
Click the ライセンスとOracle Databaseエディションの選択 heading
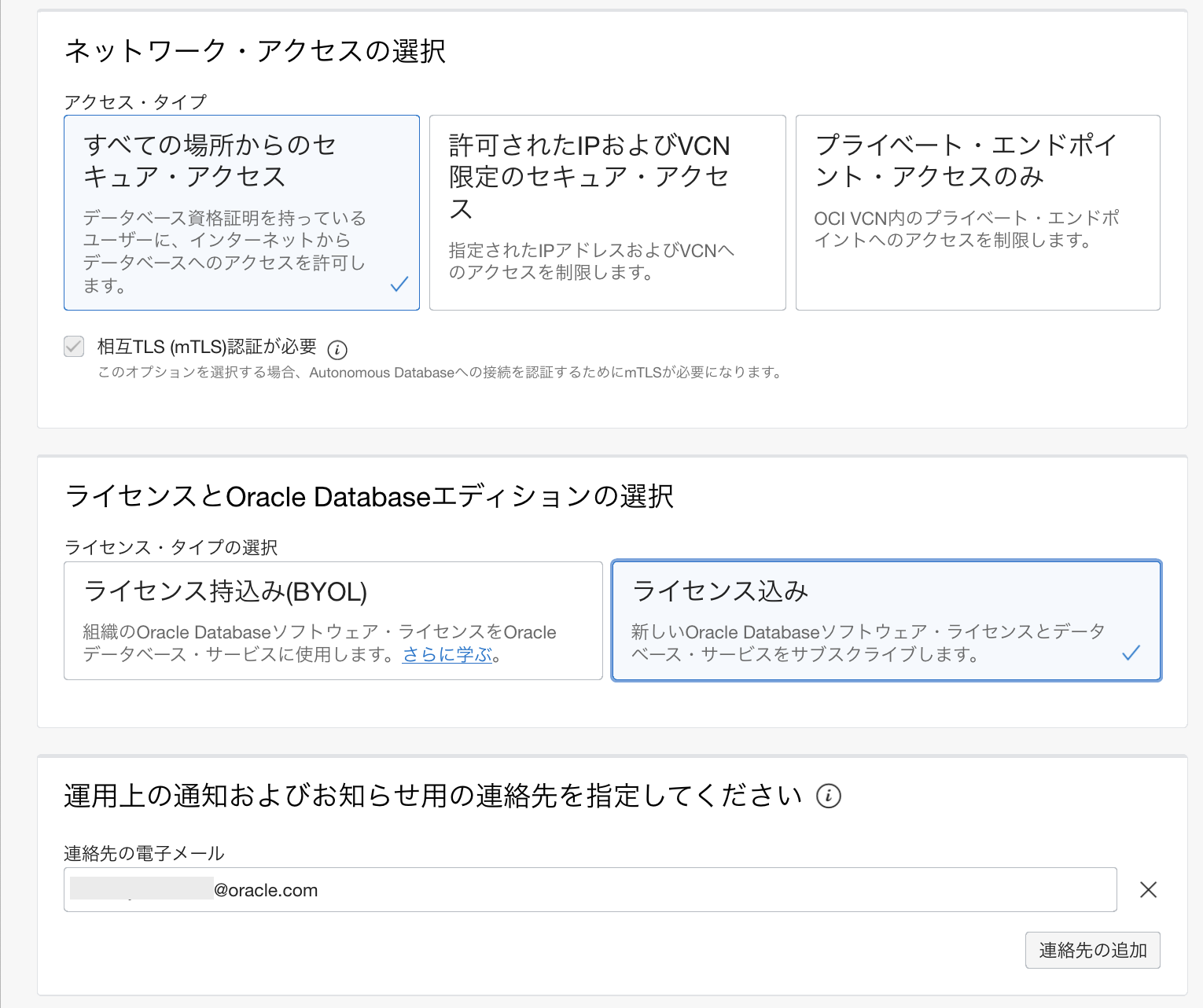[x=370, y=496]
